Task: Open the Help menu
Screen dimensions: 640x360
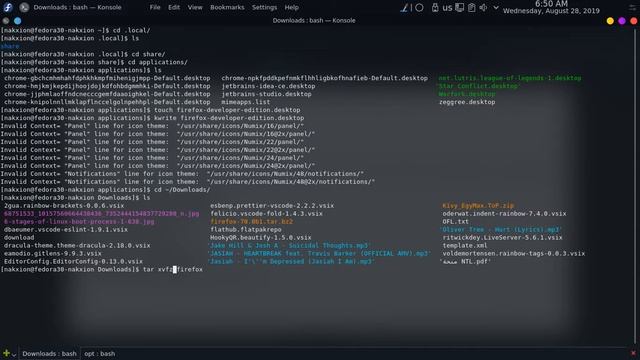Action: [291, 7]
